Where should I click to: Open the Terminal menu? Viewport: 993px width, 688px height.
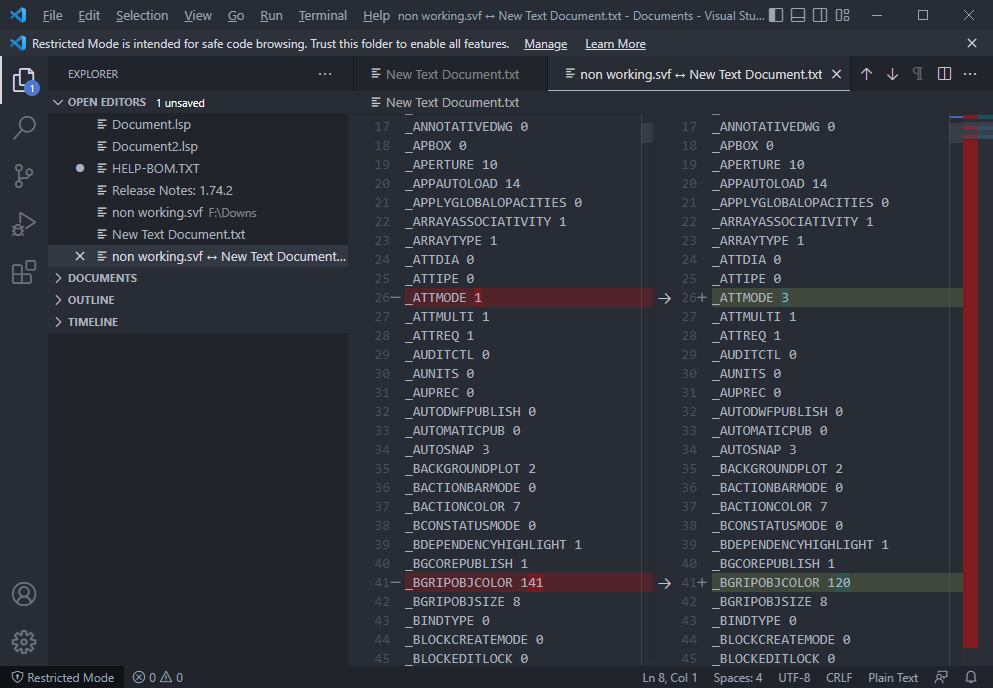tap(322, 15)
